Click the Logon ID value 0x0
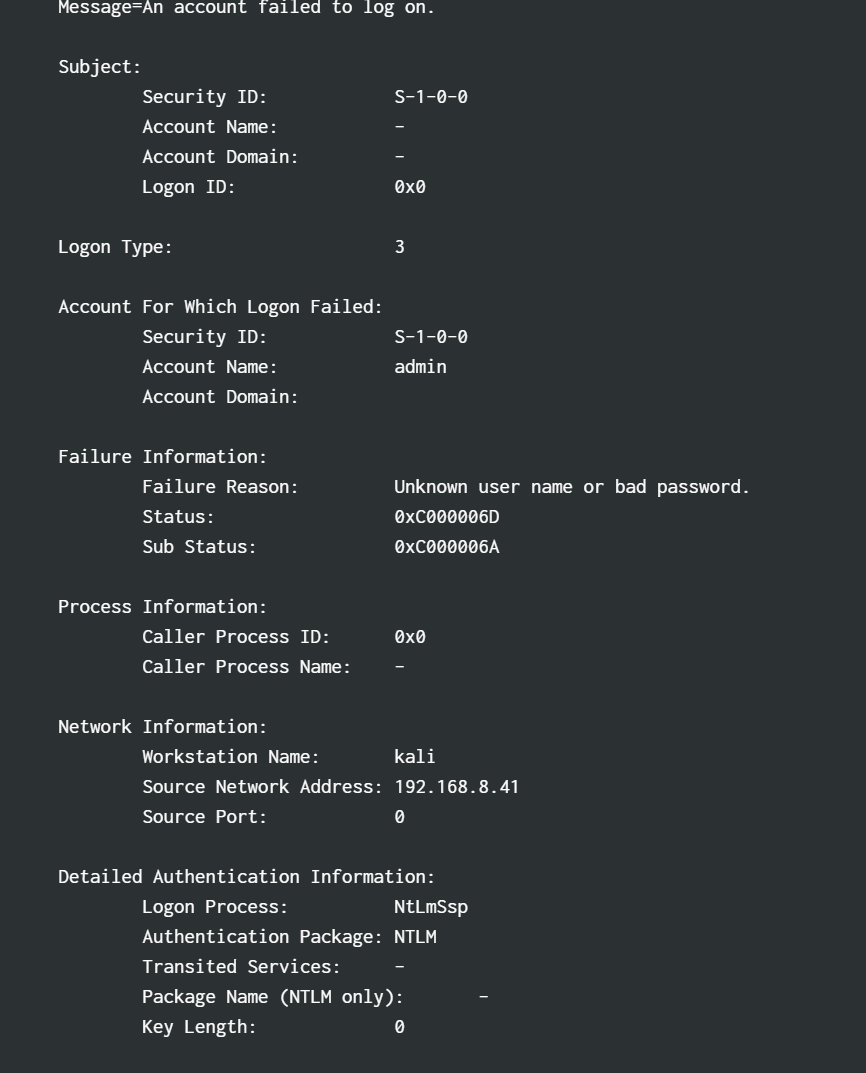Image resolution: width=866 pixels, height=1073 pixels. point(410,187)
